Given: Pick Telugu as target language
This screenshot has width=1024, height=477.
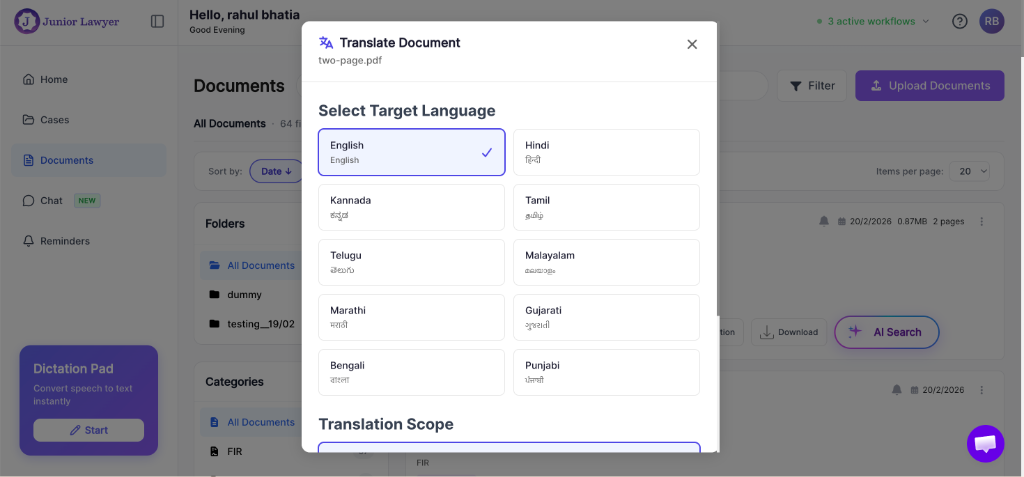Looking at the screenshot, I should (x=411, y=262).
